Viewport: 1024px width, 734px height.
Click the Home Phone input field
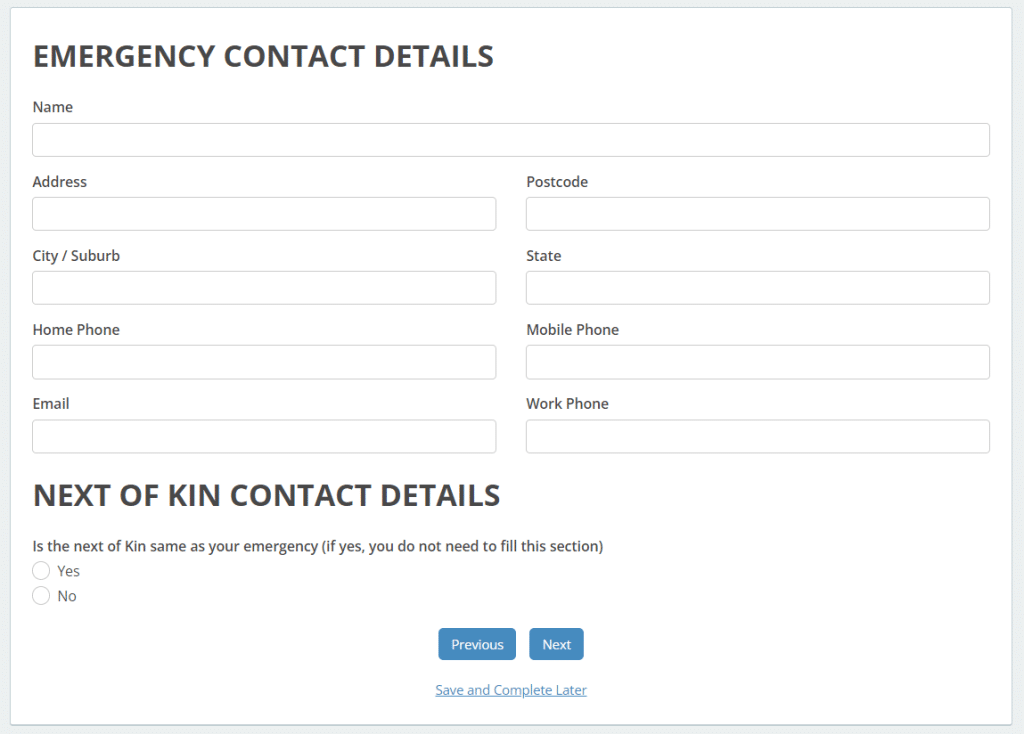pos(264,361)
